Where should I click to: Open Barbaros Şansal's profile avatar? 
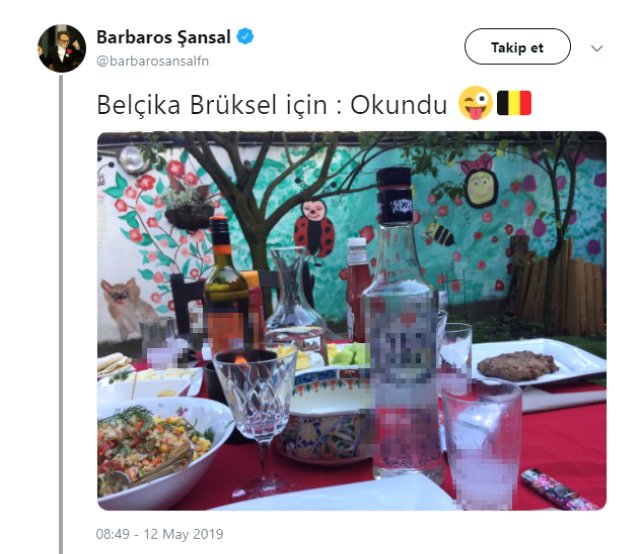click(62, 48)
